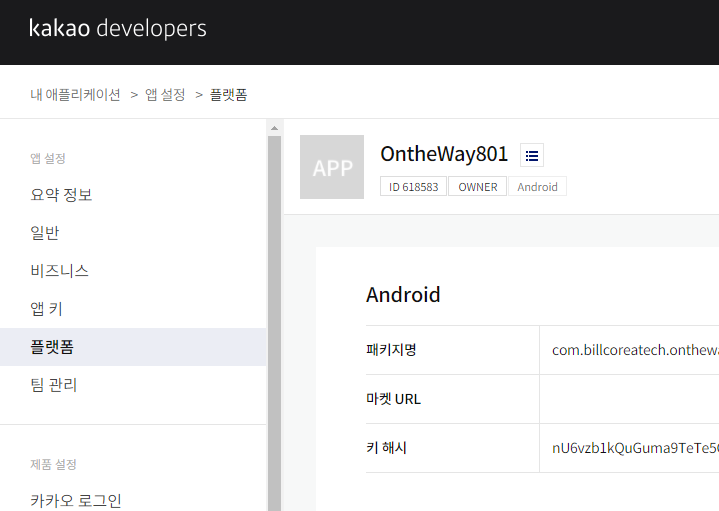Click the nU6vzb1kQuGuma9TeTe key hash value
This screenshot has height=511, width=719.
pos(635,448)
